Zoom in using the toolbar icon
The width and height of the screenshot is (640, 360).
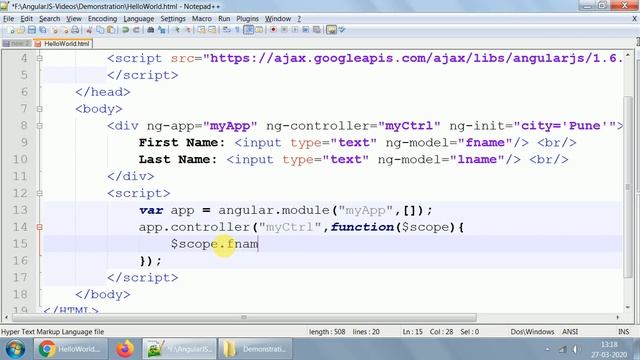pyautogui.click(x=177, y=30)
